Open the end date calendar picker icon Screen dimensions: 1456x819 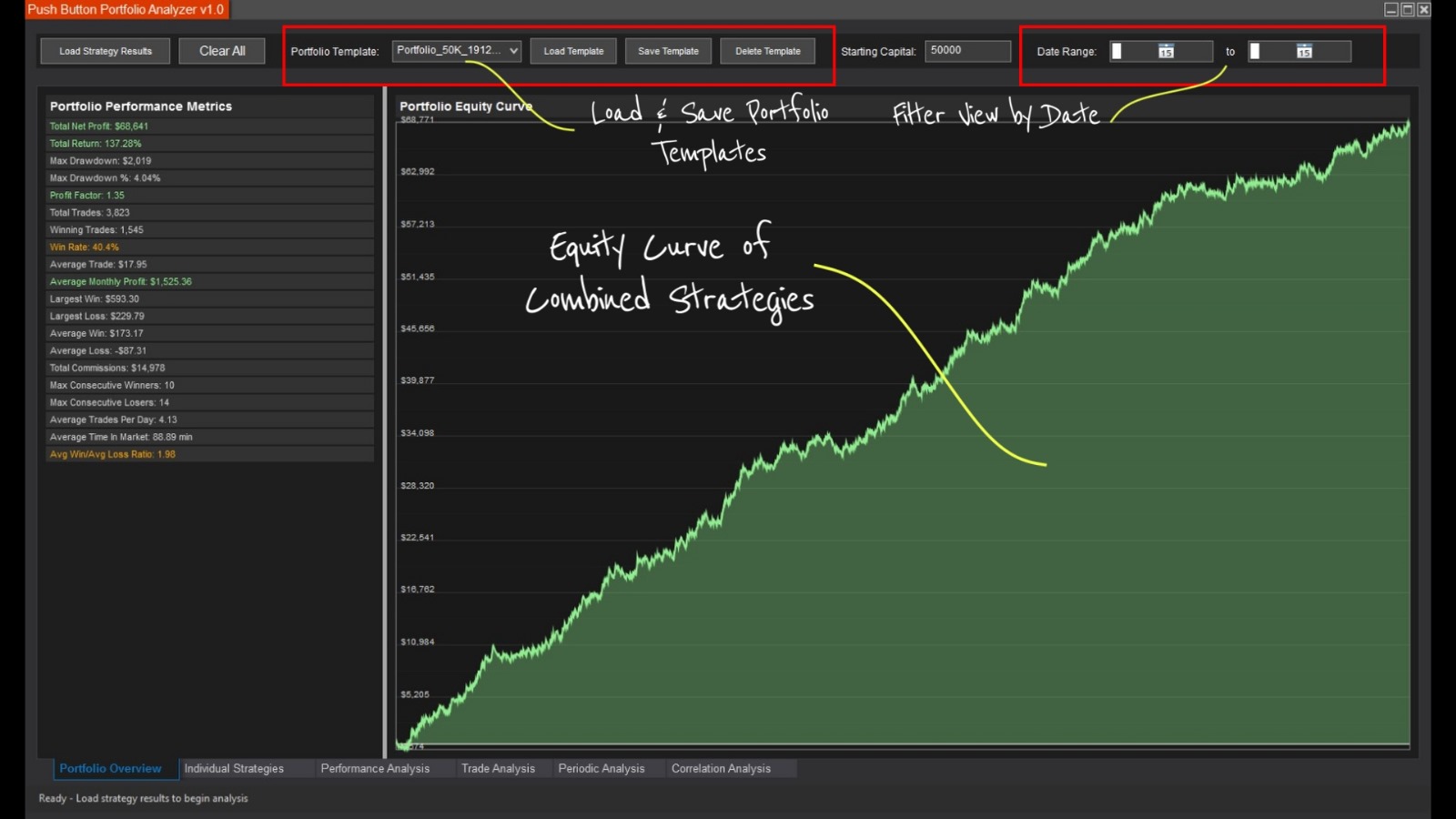point(1304,52)
